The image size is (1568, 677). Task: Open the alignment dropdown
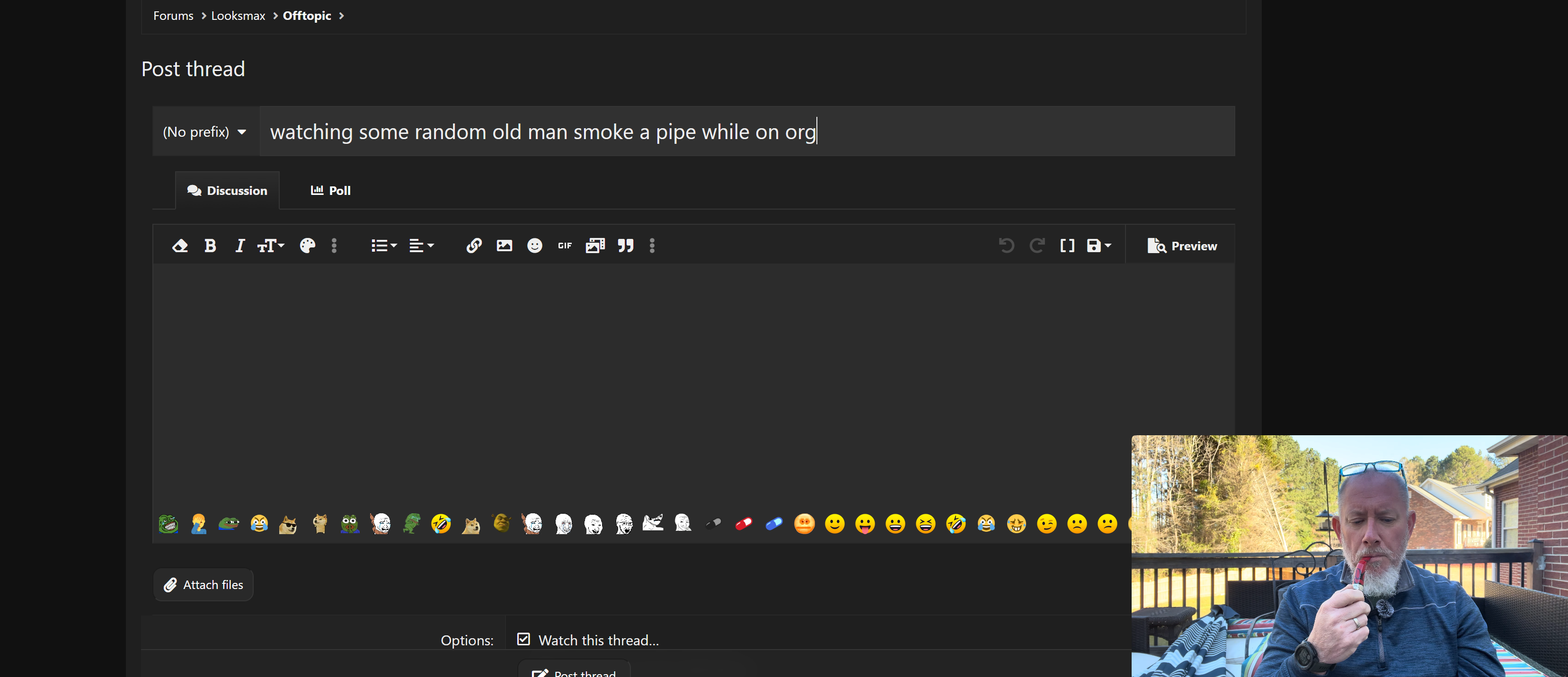pyautogui.click(x=421, y=246)
